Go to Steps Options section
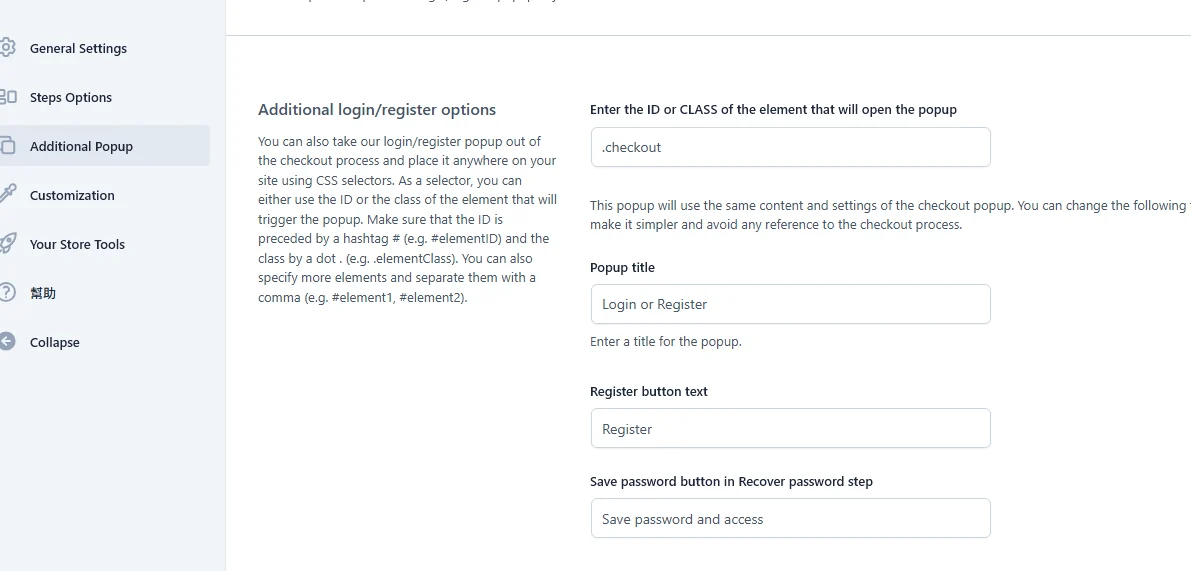 (71, 97)
